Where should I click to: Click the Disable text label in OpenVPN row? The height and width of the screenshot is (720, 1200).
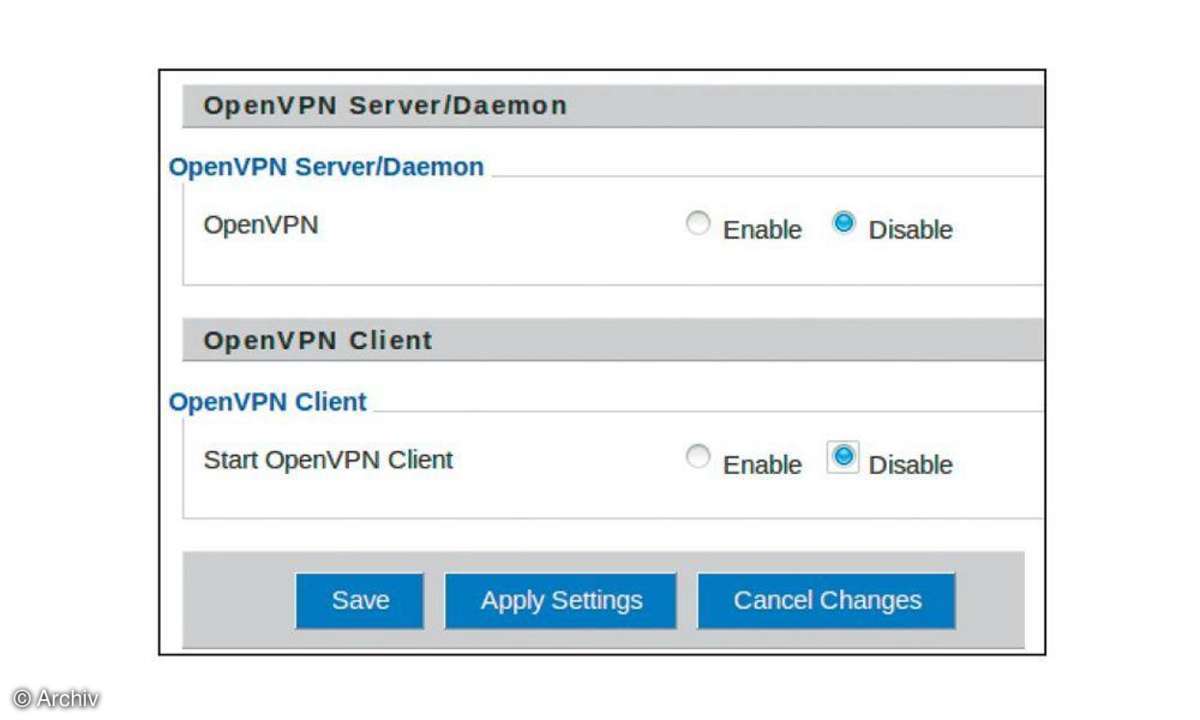pos(910,230)
